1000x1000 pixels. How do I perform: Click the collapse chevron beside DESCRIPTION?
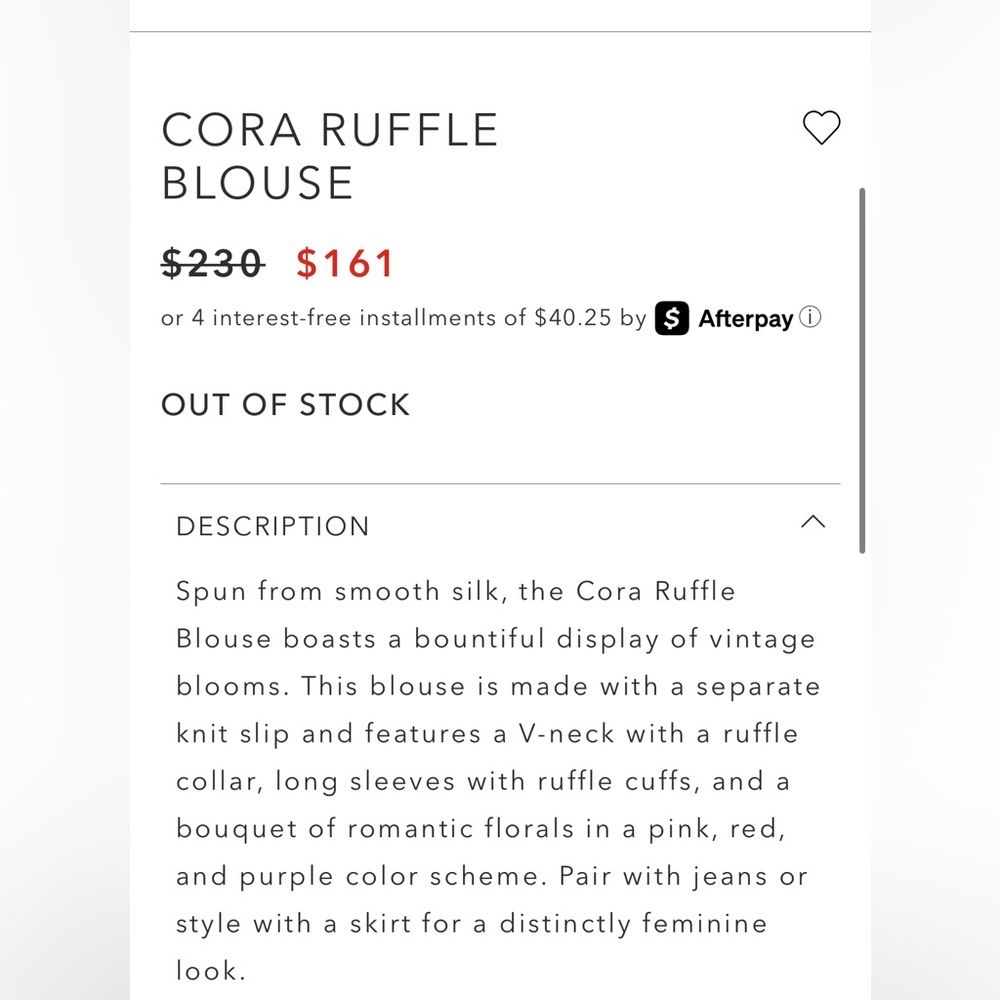pos(813,522)
